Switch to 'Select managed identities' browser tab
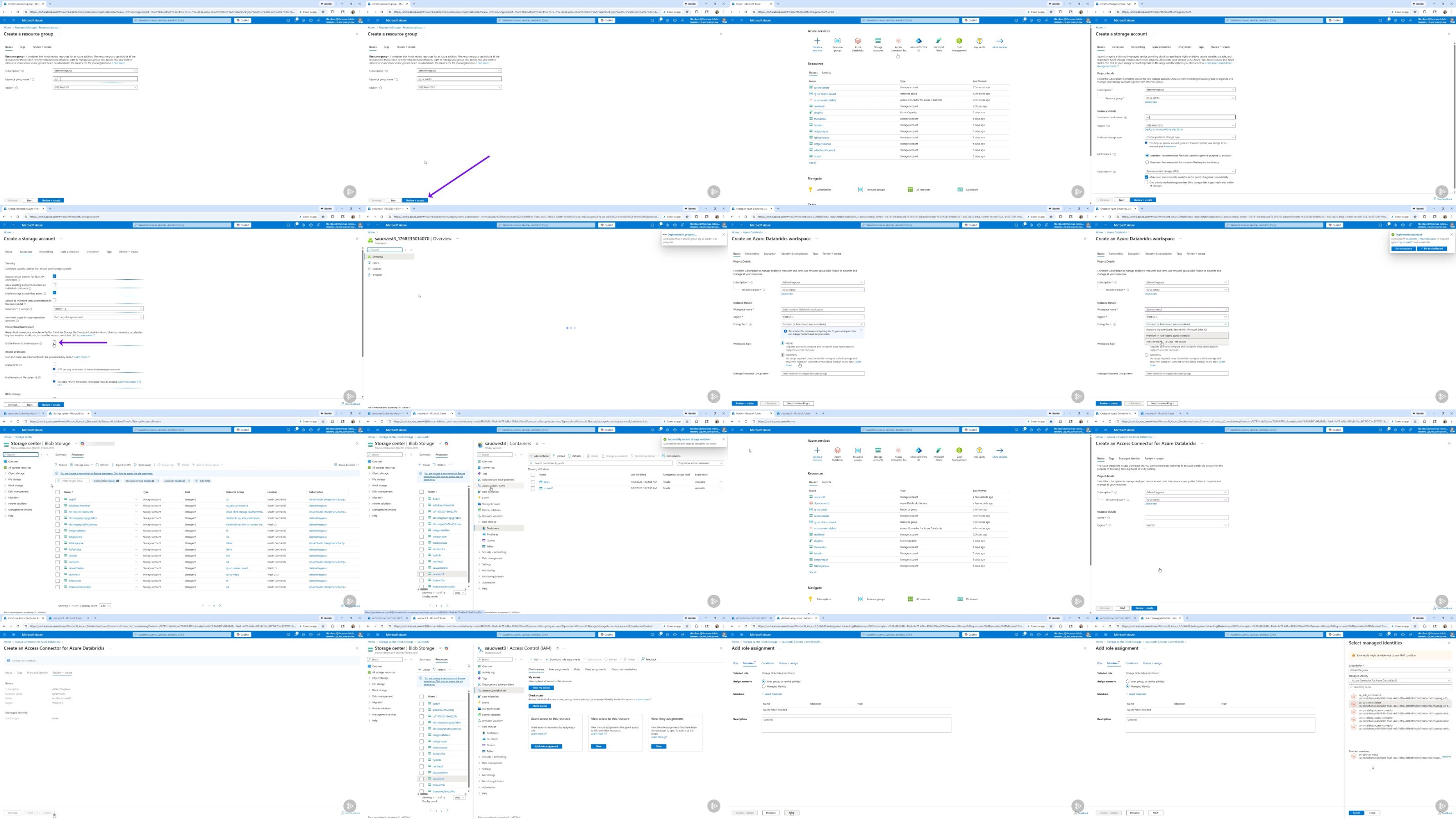Viewport: 1456px width, 819px height. [1162, 618]
